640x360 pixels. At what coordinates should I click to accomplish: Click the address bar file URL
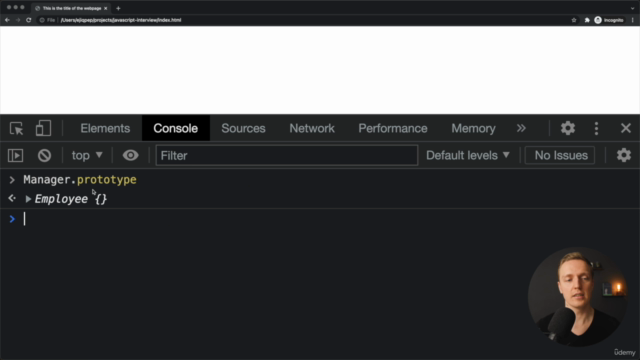(121, 20)
